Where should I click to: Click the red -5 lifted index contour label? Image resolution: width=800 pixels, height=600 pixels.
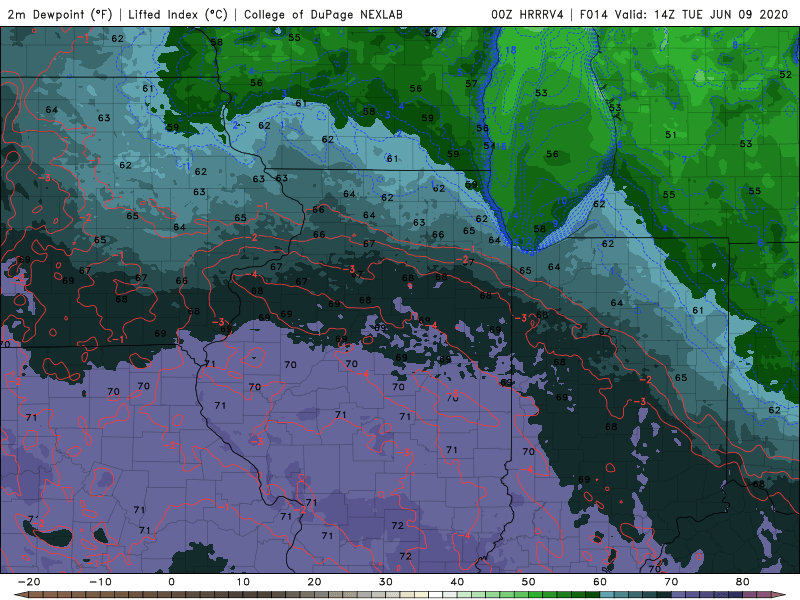coord(453,392)
